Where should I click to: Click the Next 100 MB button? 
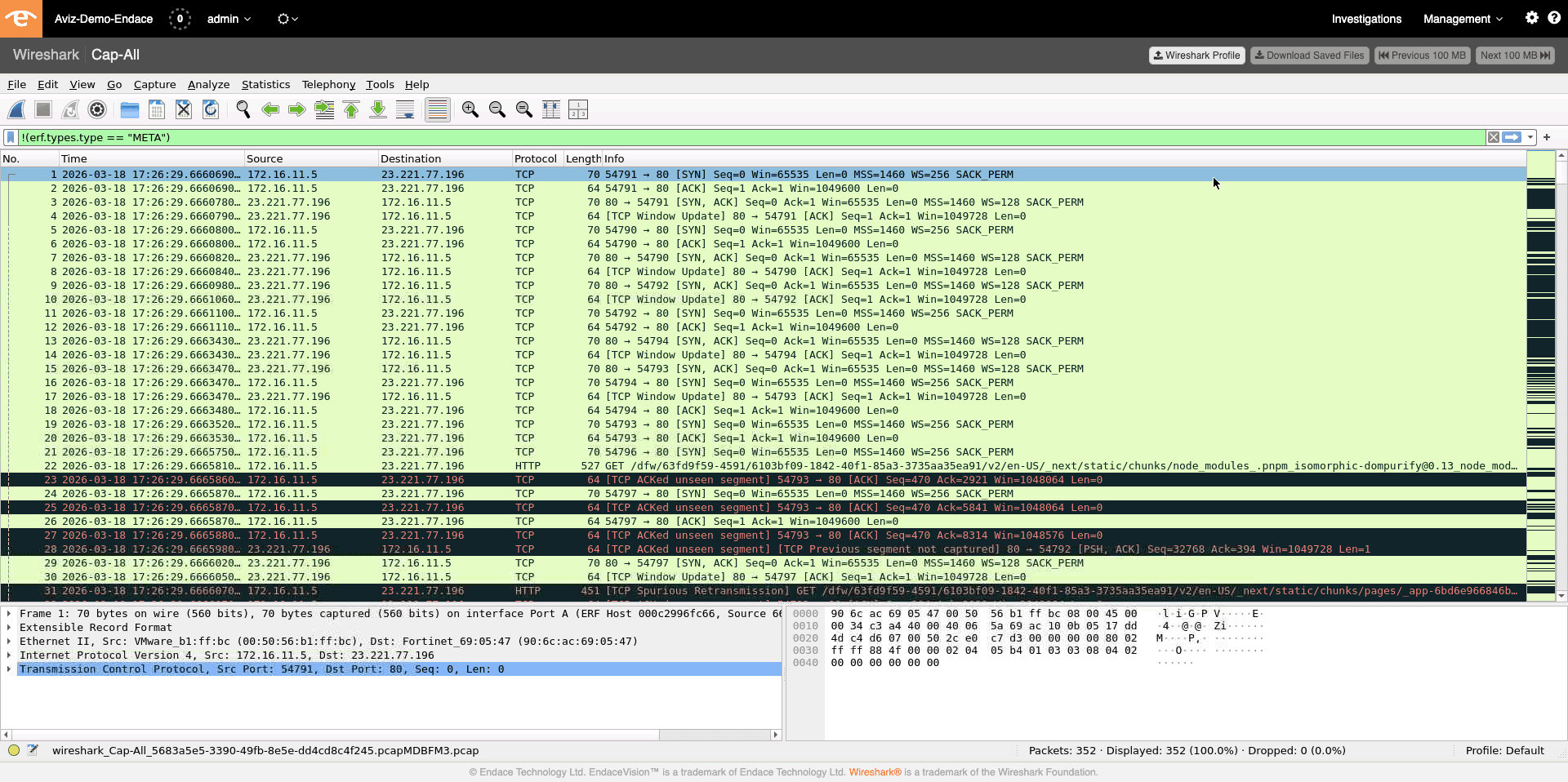[x=1515, y=56]
